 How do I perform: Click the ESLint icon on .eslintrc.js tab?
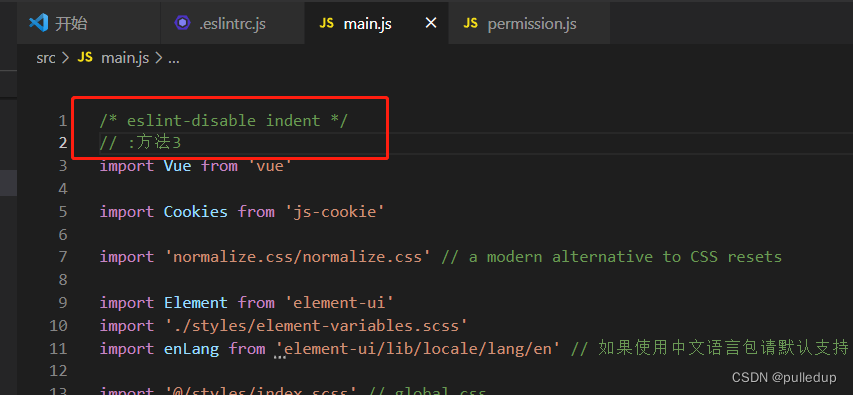[x=182, y=23]
